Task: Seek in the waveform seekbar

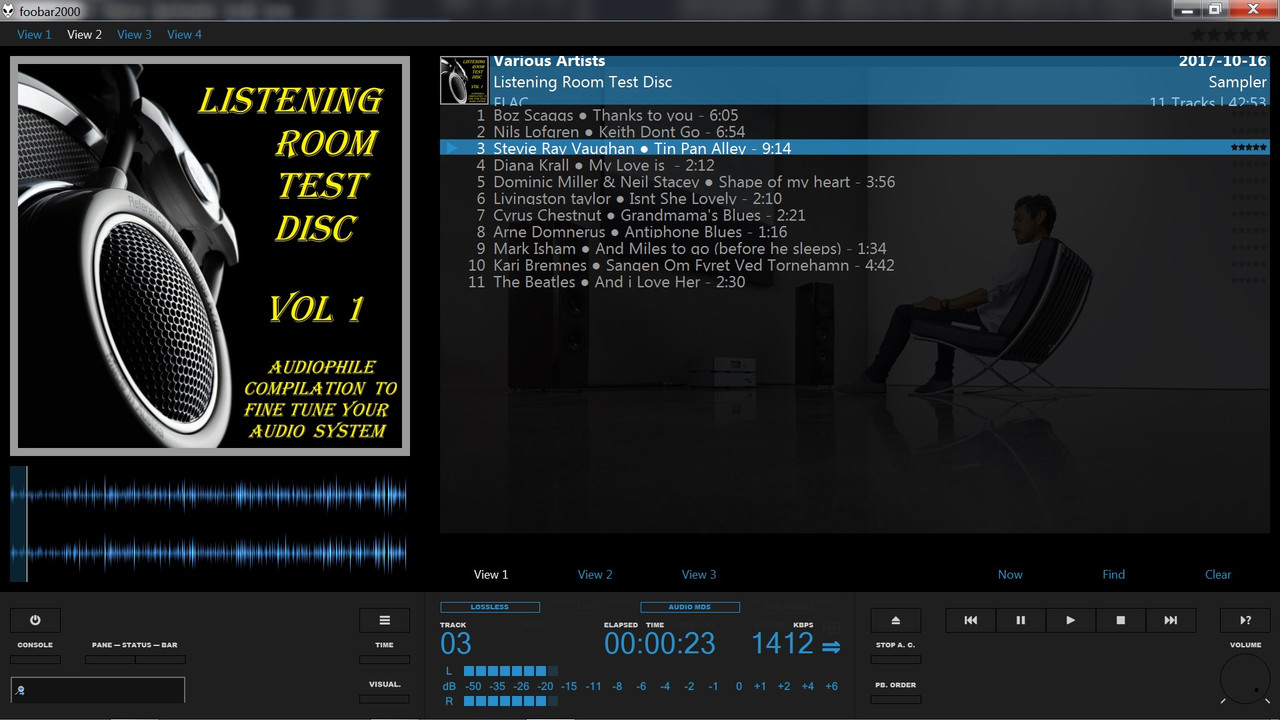Action: [210, 524]
